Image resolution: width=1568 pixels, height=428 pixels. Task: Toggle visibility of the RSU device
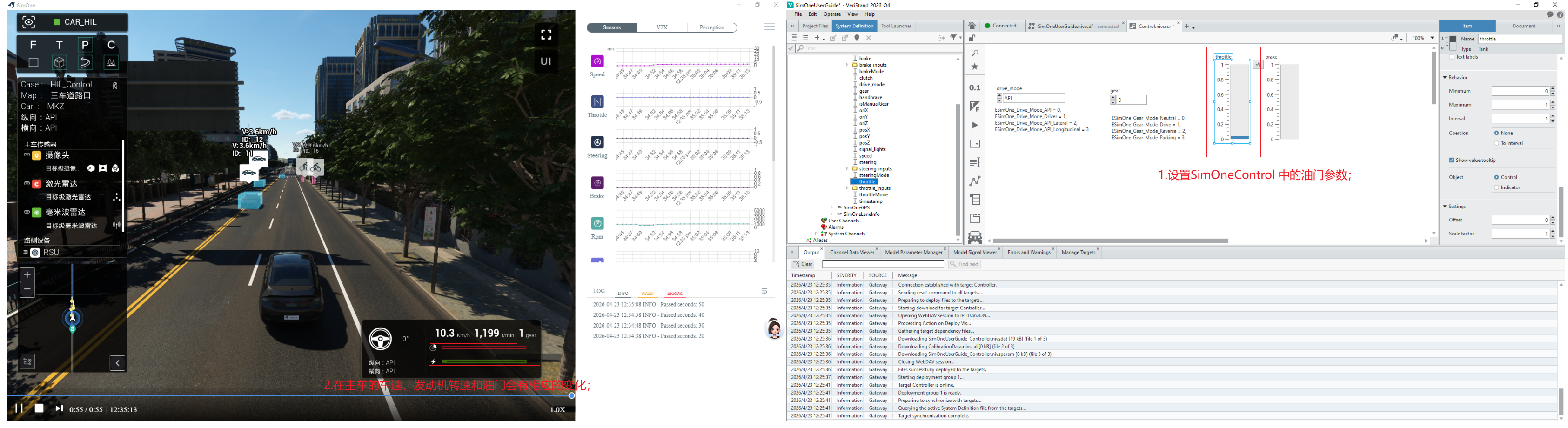tap(26, 252)
